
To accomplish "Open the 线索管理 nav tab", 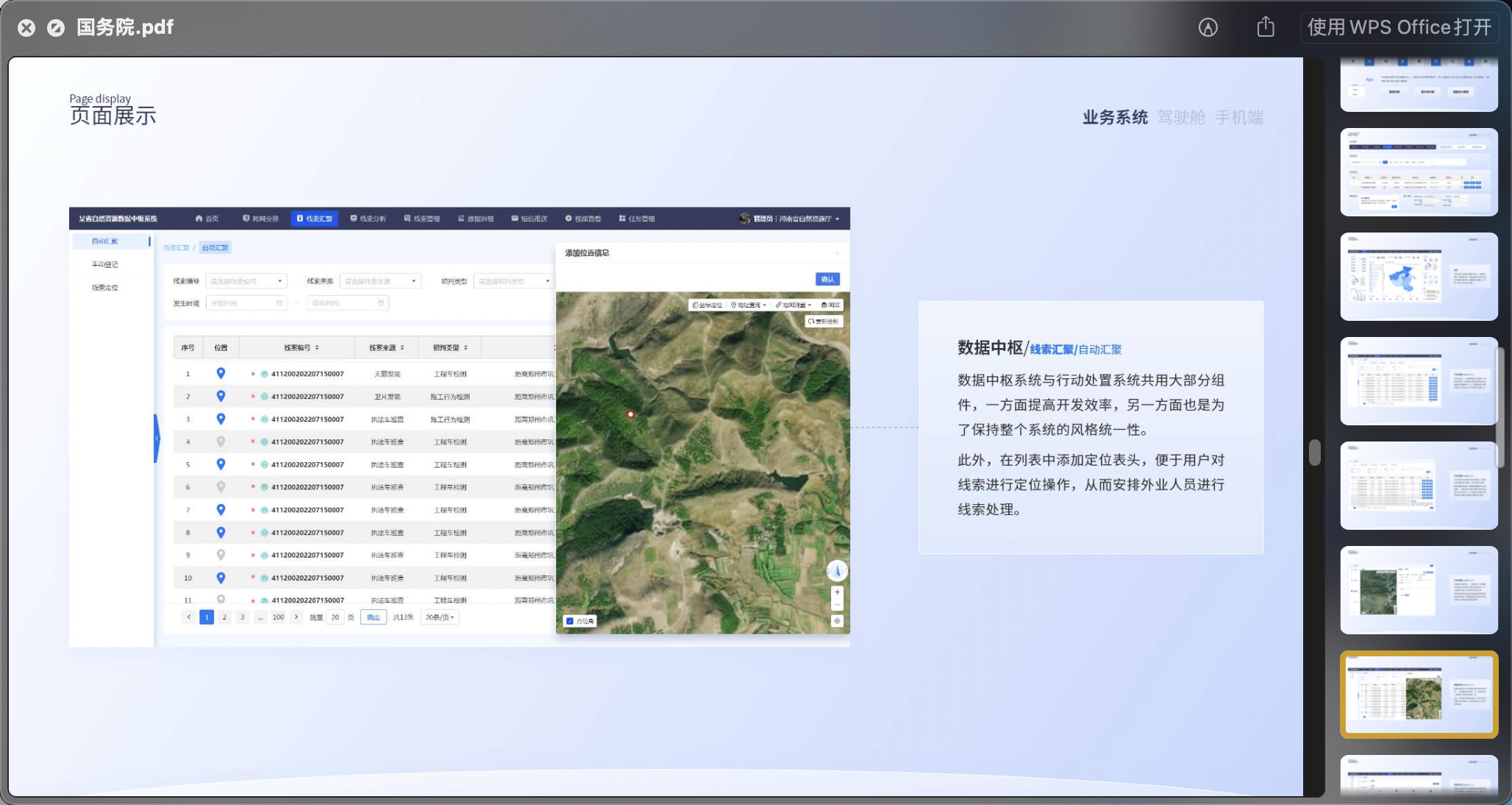I will (421, 219).
